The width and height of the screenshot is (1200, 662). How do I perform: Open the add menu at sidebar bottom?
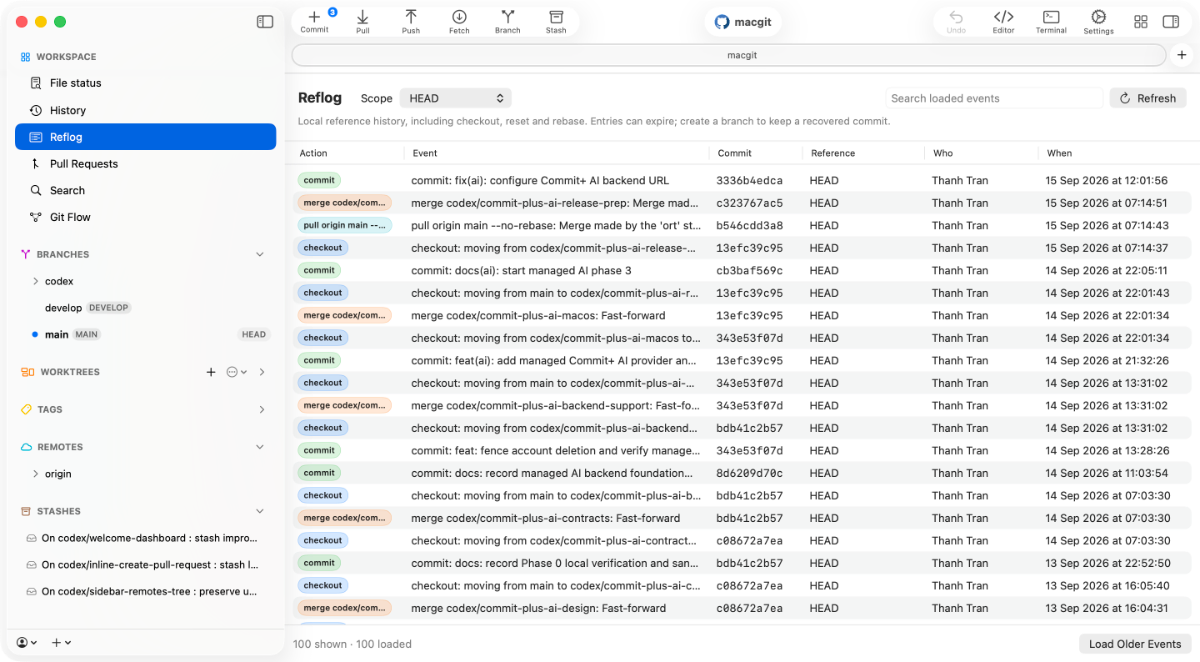pyautogui.click(x=61, y=642)
